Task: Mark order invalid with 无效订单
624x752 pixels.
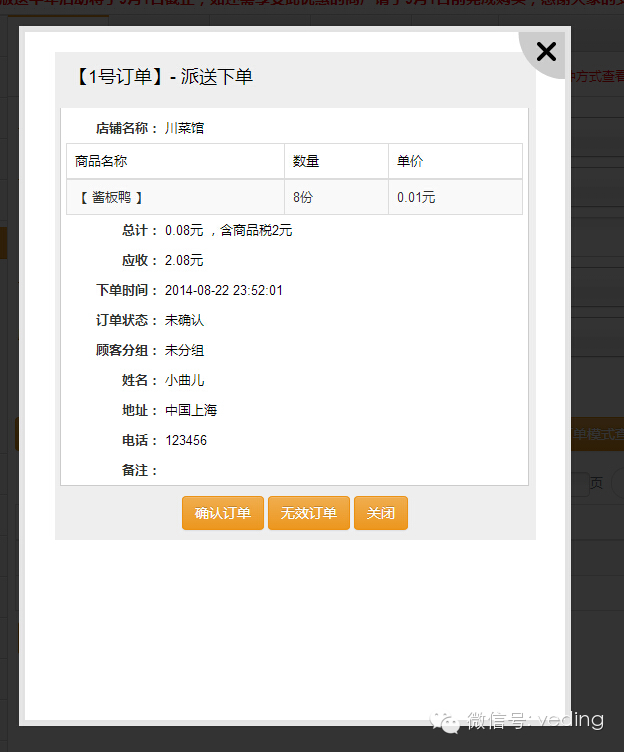Action: tap(309, 513)
